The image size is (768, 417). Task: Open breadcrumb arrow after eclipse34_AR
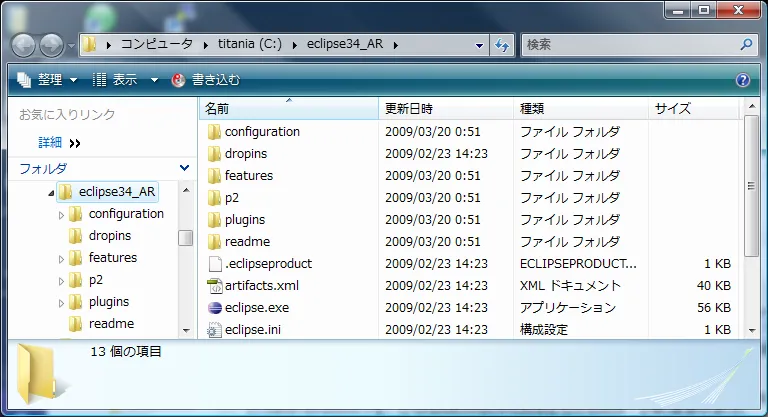pos(395,45)
